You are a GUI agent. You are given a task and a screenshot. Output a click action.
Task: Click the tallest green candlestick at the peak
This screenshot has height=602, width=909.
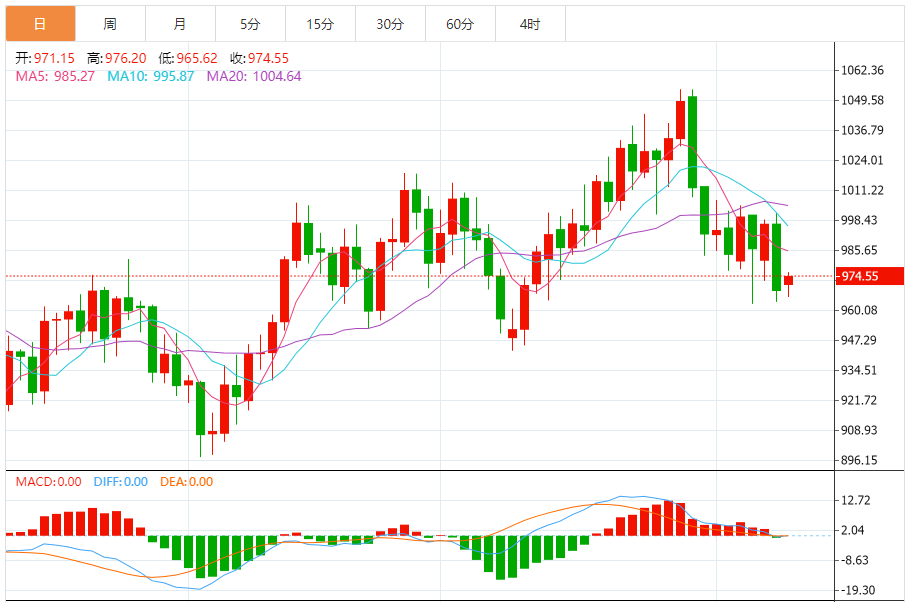[x=692, y=142]
